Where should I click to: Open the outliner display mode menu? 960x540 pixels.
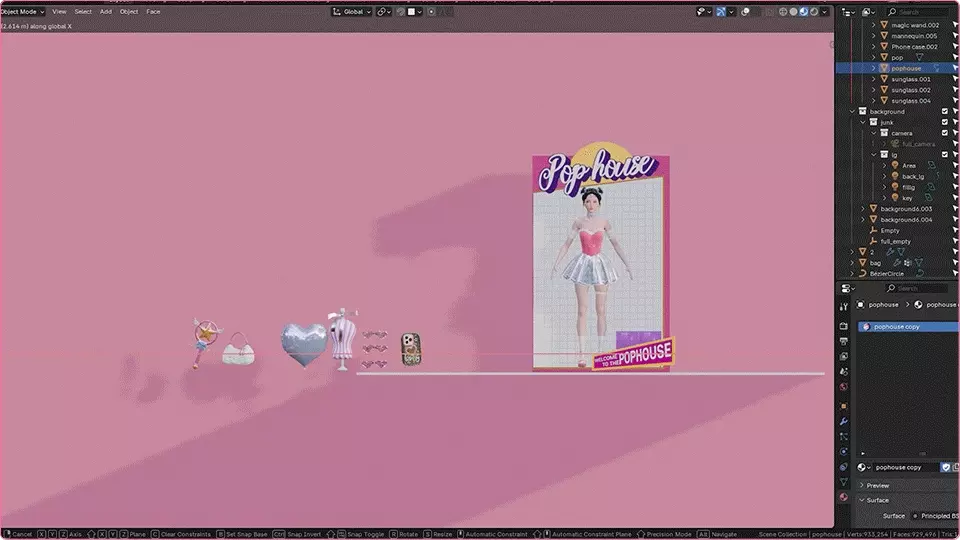coord(869,12)
